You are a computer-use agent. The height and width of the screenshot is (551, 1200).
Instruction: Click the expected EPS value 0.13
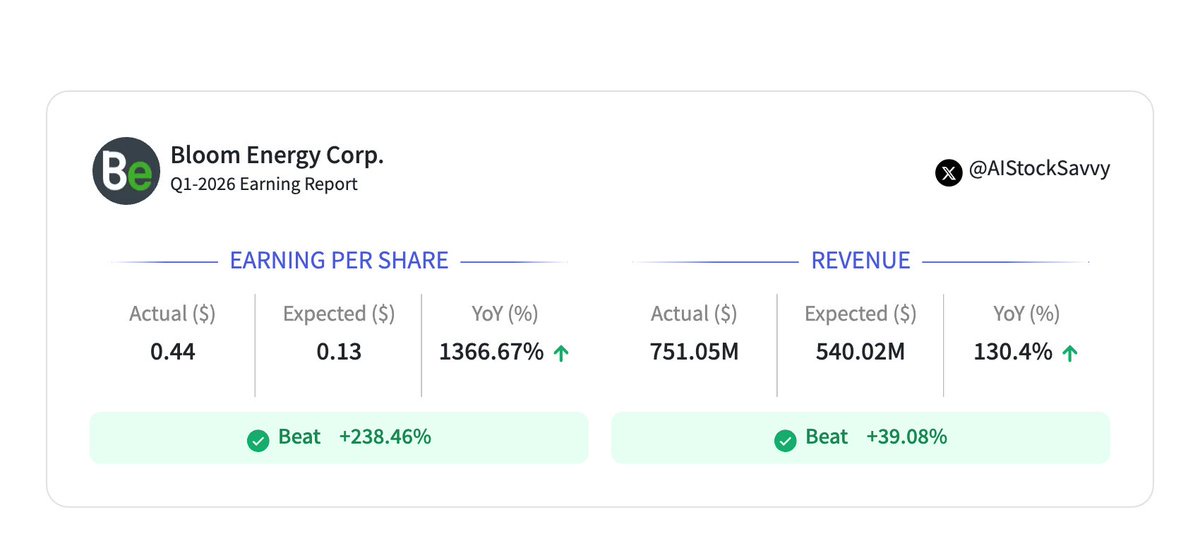[x=339, y=352]
